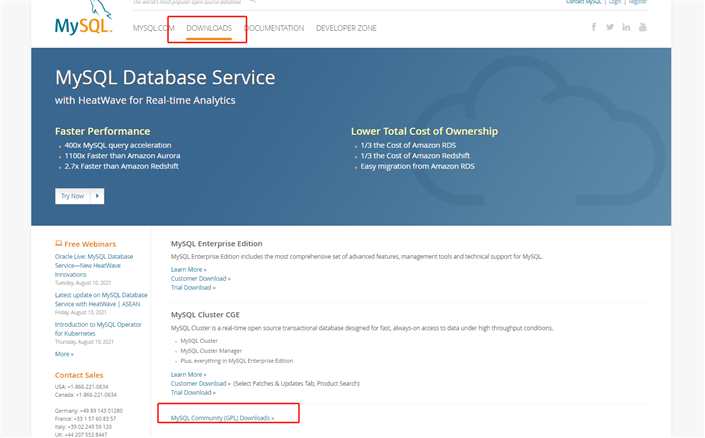Screen dimensions: 705x438
Task: Switch to the DOWNLOADS tab
Action: tap(209, 28)
